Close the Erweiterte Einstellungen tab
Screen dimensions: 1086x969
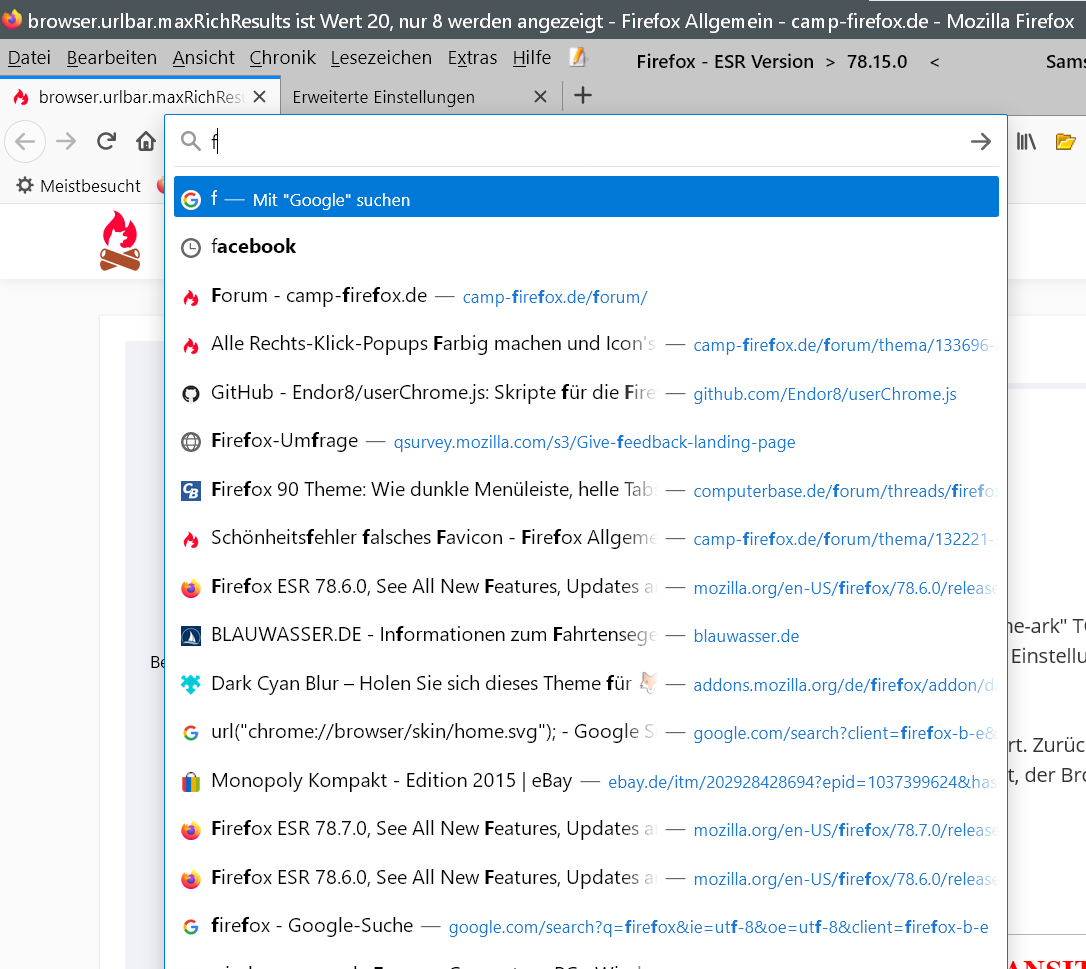[540, 97]
